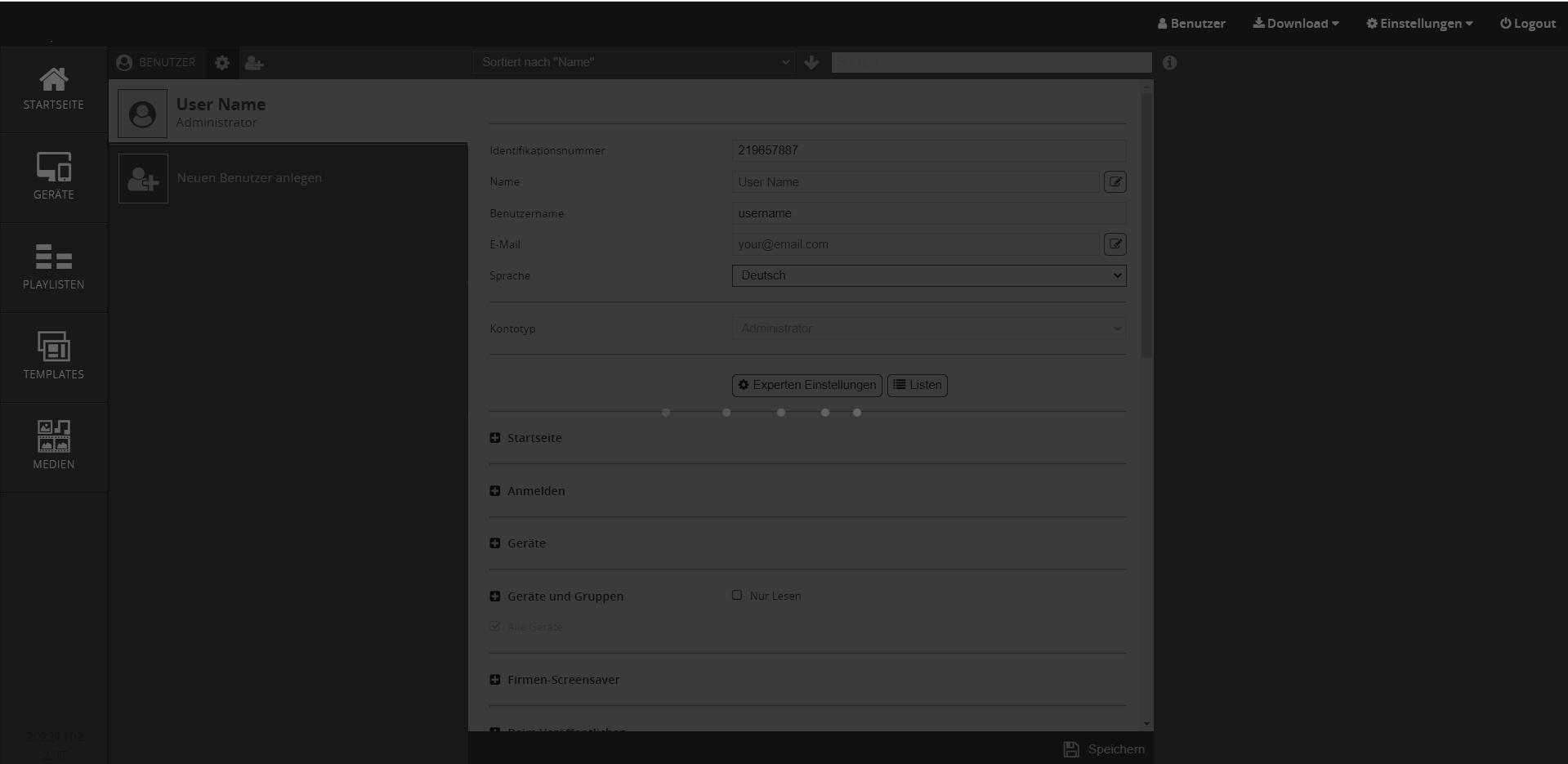
Task: Open the Download menu in top bar
Action: point(1296,24)
